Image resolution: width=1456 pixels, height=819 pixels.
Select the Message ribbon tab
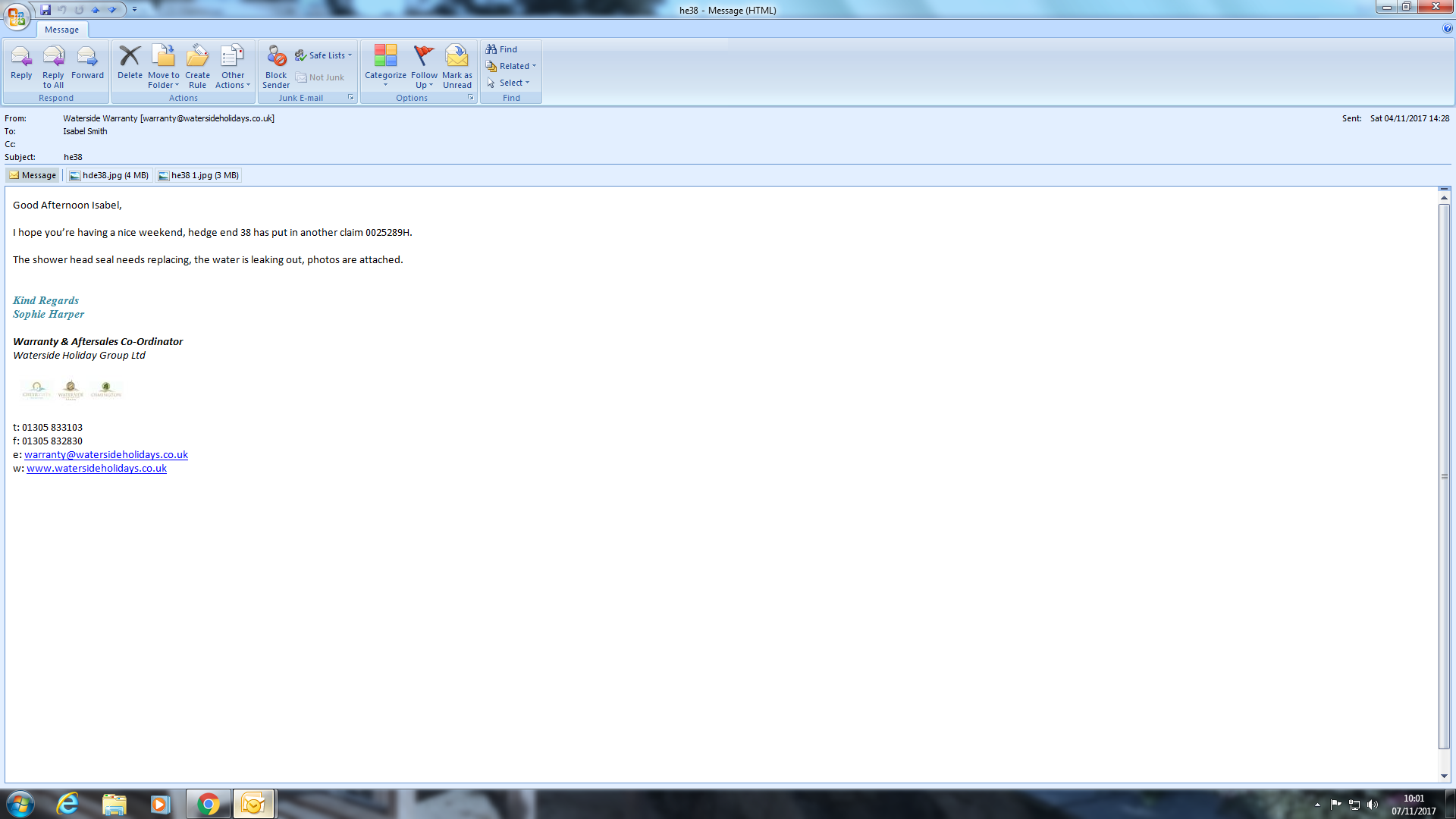61,30
